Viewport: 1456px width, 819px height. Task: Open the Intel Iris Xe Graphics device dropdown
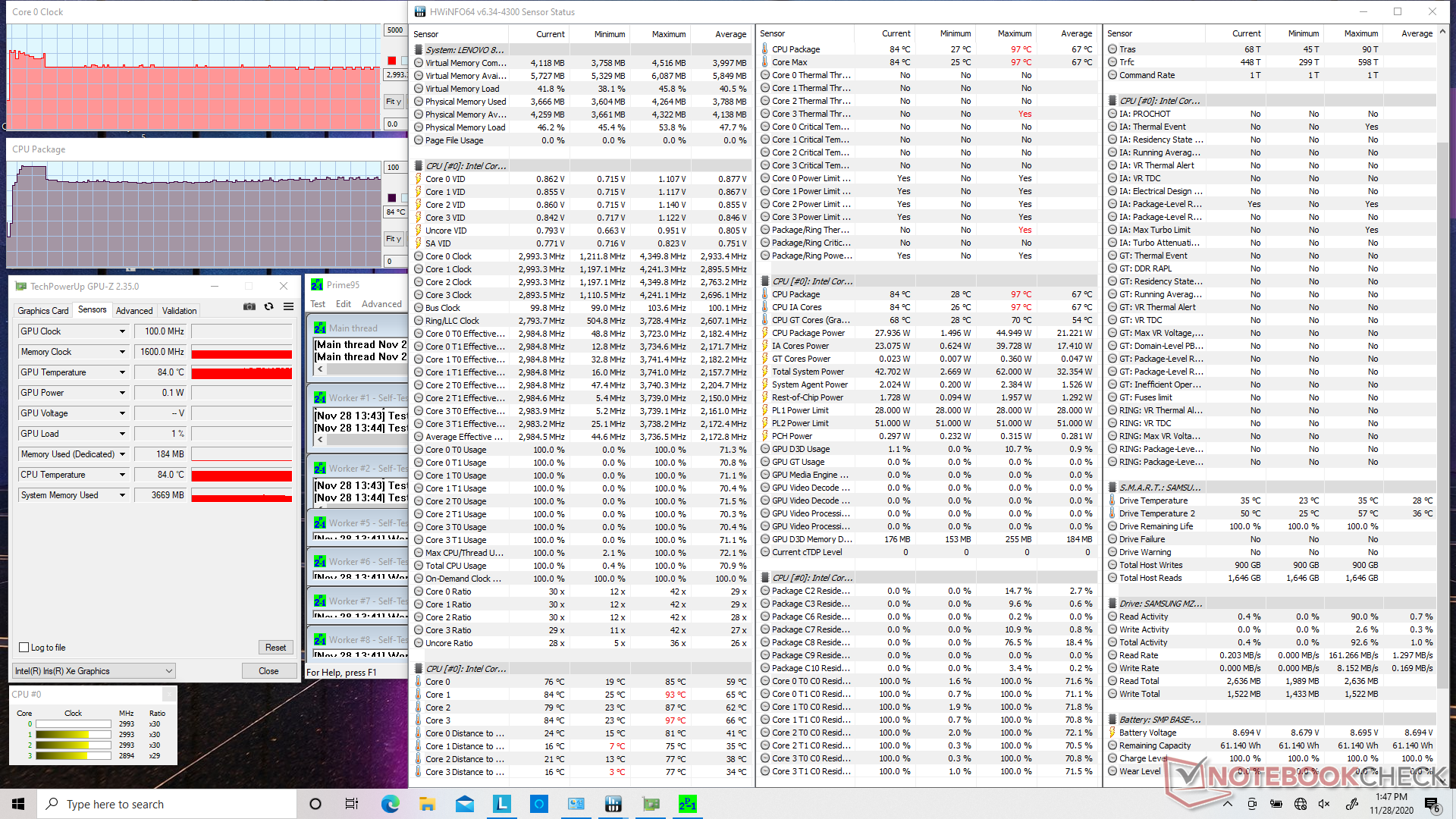click(x=168, y=671)
